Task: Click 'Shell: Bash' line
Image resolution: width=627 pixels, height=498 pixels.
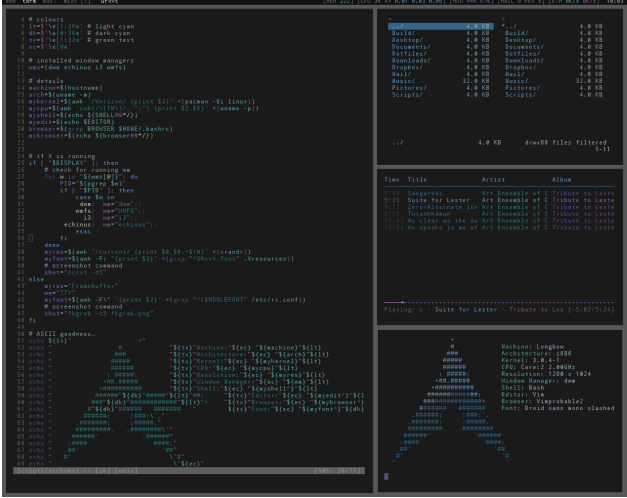Action: tap(523, 388)
